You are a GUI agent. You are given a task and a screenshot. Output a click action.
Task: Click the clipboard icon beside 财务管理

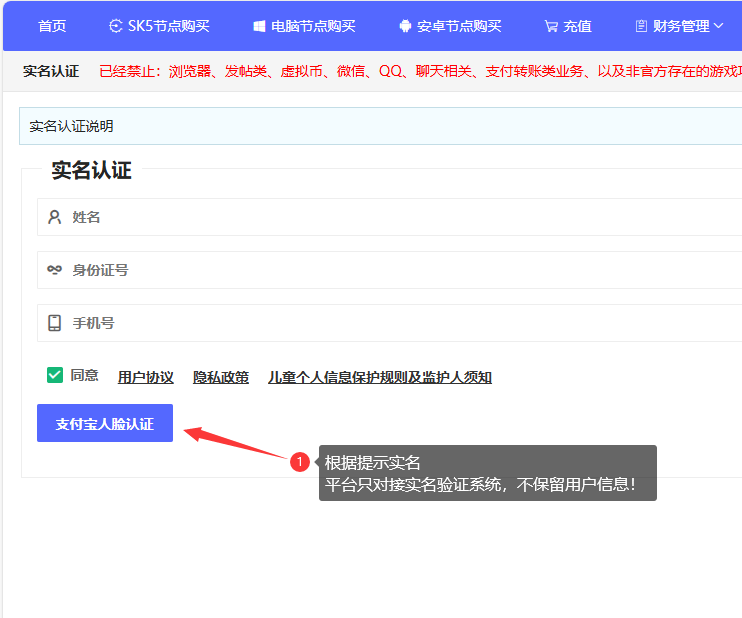[x=641, y=26]
